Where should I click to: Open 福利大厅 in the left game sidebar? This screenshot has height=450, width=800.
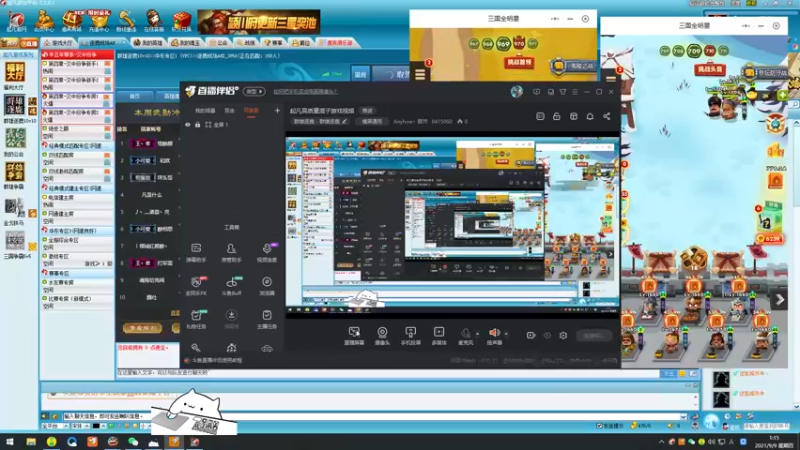(x=14, y=76)
